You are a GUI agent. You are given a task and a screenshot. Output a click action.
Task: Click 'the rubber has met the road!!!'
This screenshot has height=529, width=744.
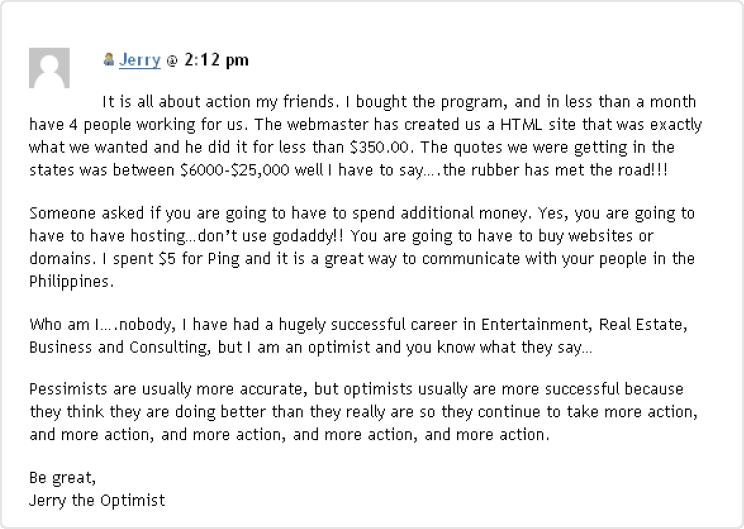point(556,170)
